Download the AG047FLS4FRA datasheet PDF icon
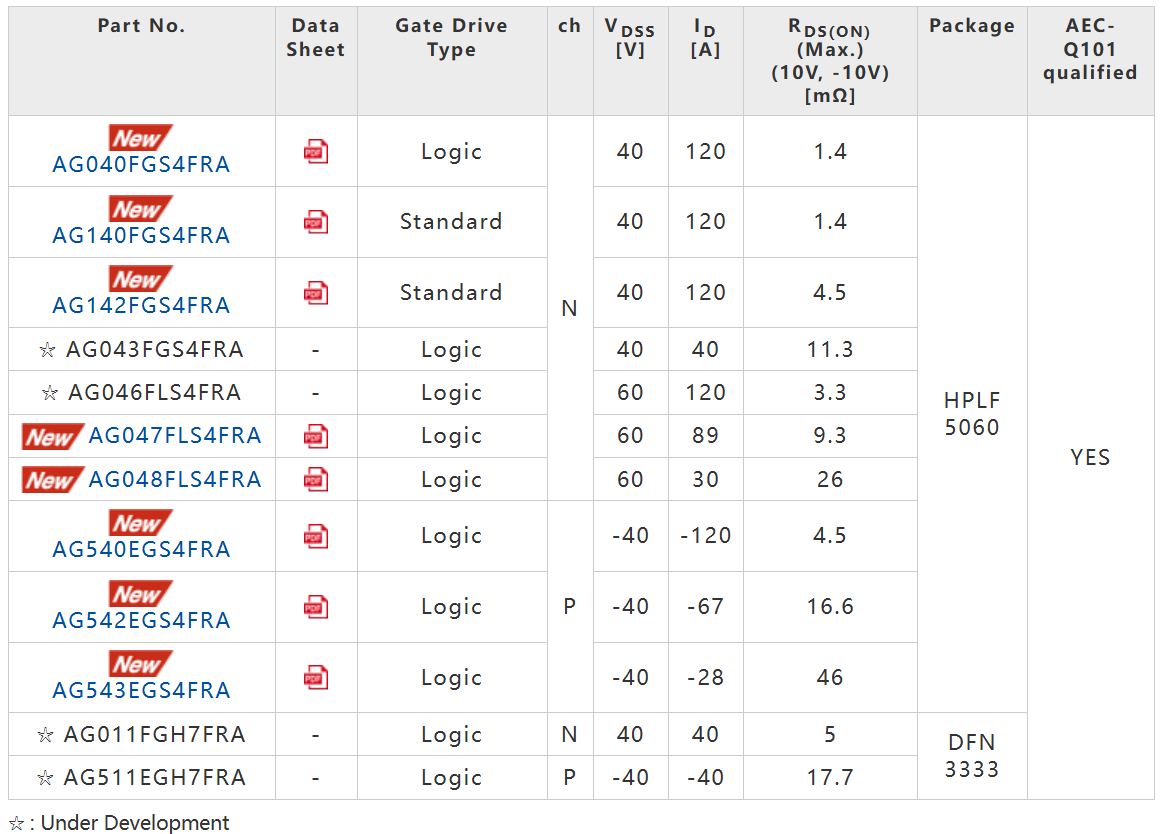Viewport: 1161px width, 834px height. 316,436
